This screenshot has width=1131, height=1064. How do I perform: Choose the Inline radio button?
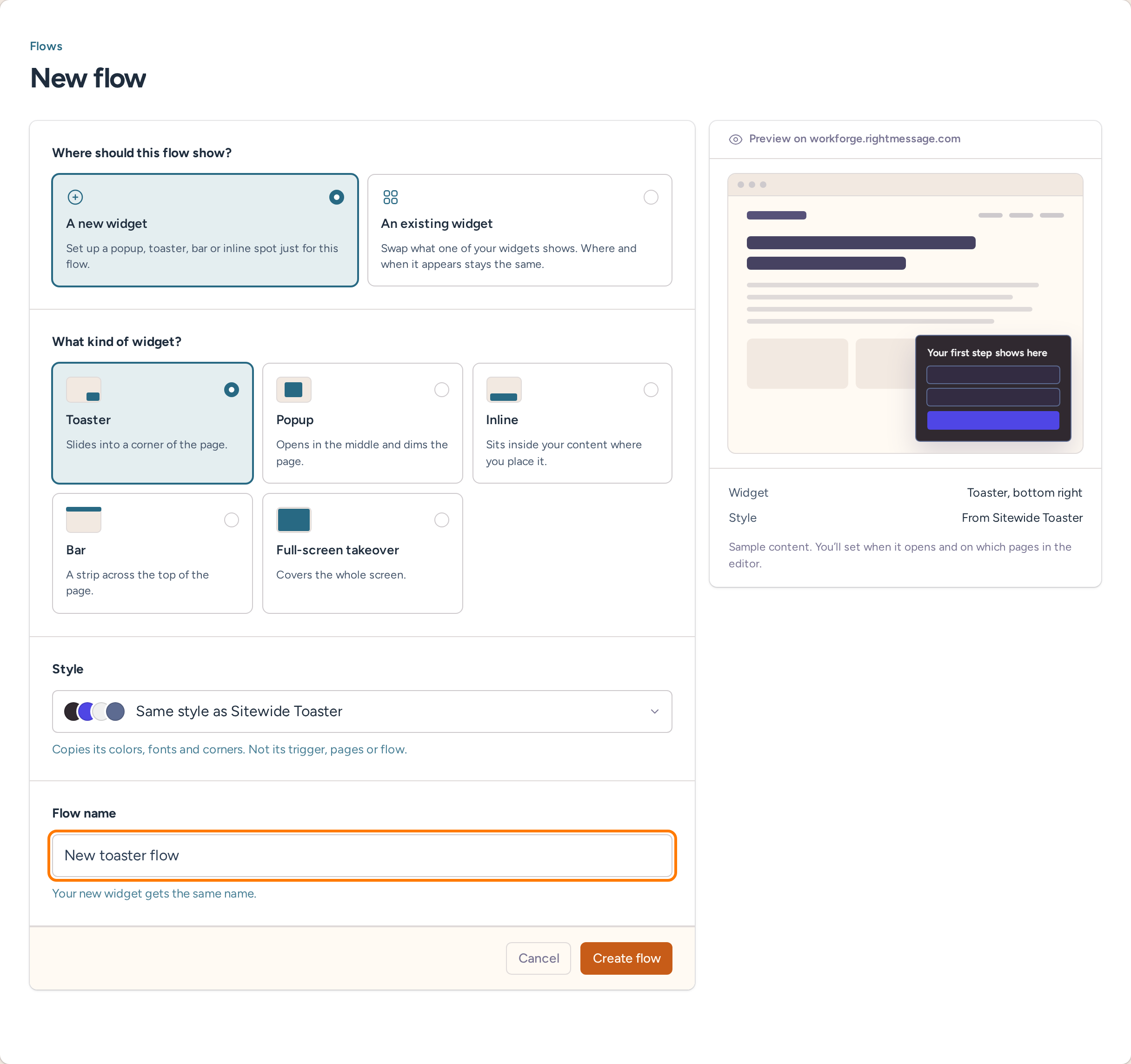pyautogui.click(x=651, y=390)
